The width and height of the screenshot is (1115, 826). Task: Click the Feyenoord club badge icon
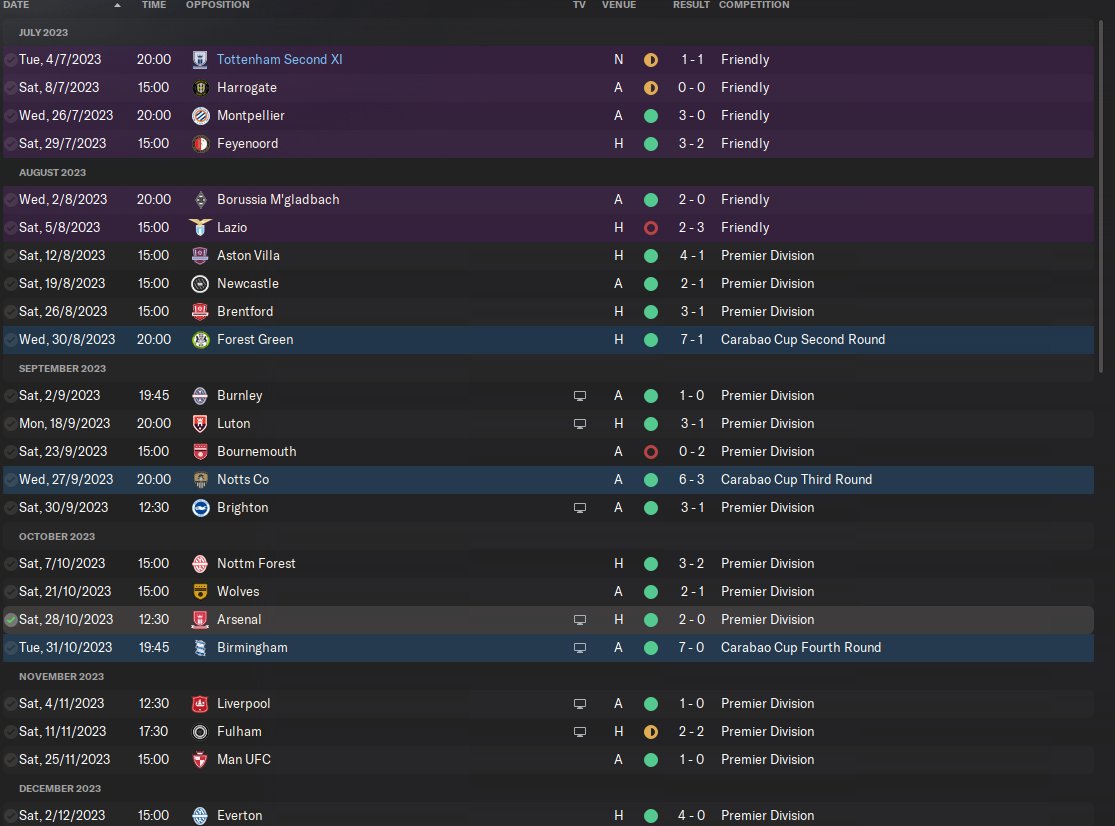[200, 144]
